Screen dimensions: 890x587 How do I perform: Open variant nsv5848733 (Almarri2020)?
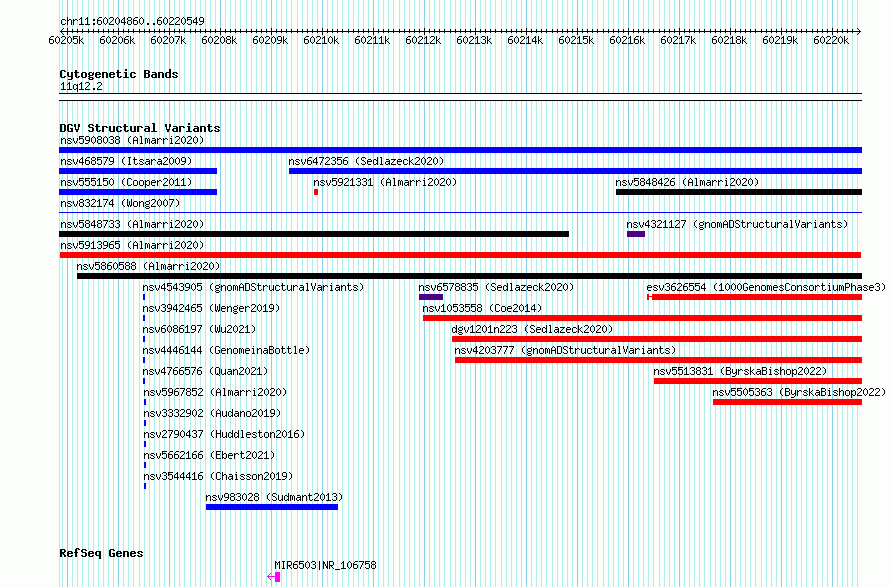[x=132, y=224]
